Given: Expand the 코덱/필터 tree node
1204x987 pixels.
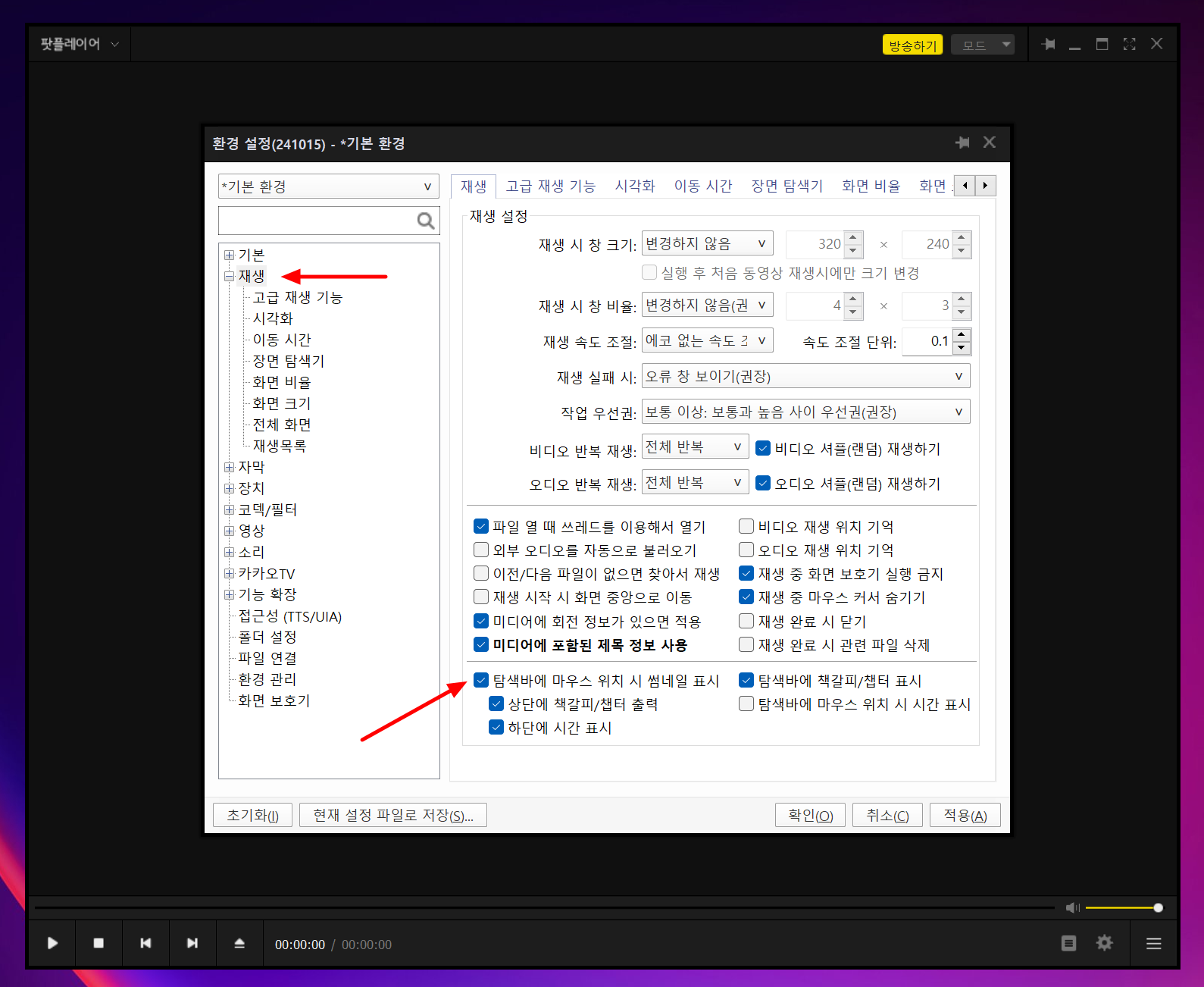Looking at the screenshot, I should [229, 509].
